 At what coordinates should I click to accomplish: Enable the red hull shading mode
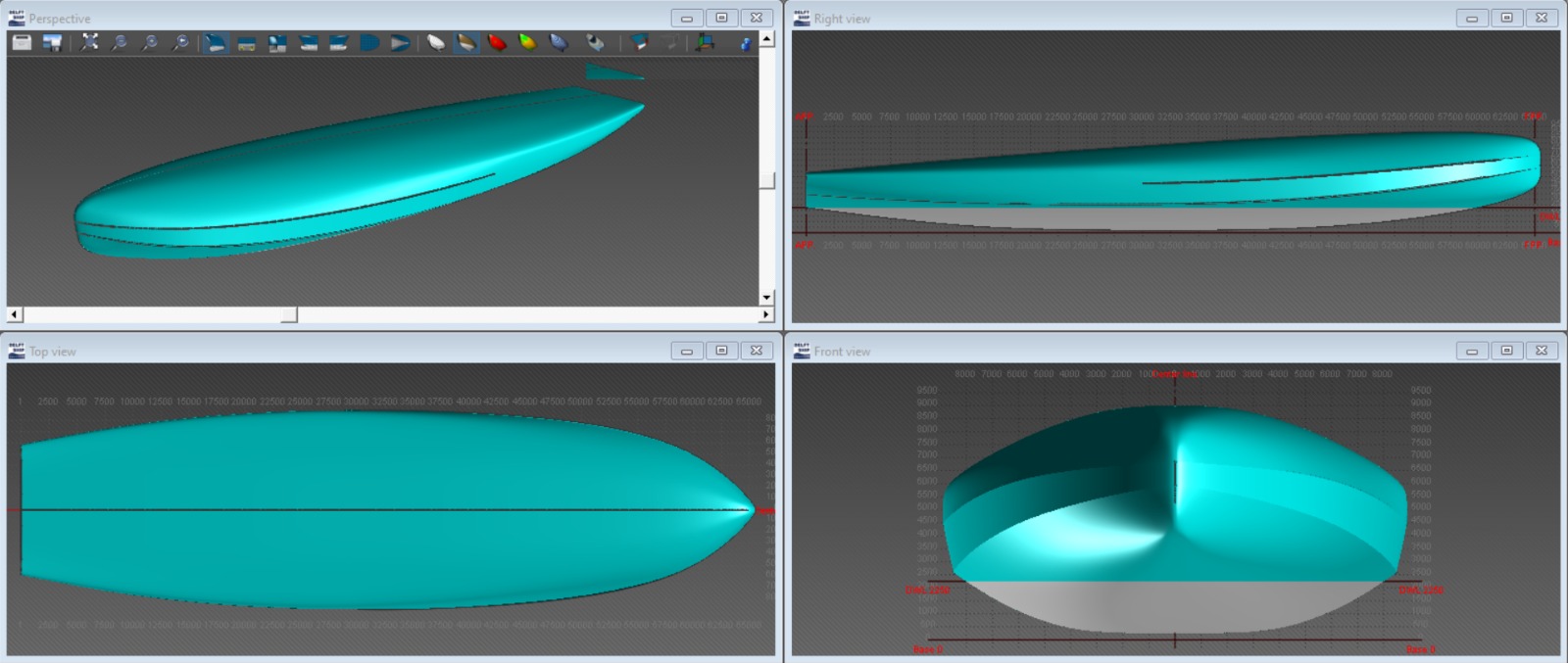[497, 42]
